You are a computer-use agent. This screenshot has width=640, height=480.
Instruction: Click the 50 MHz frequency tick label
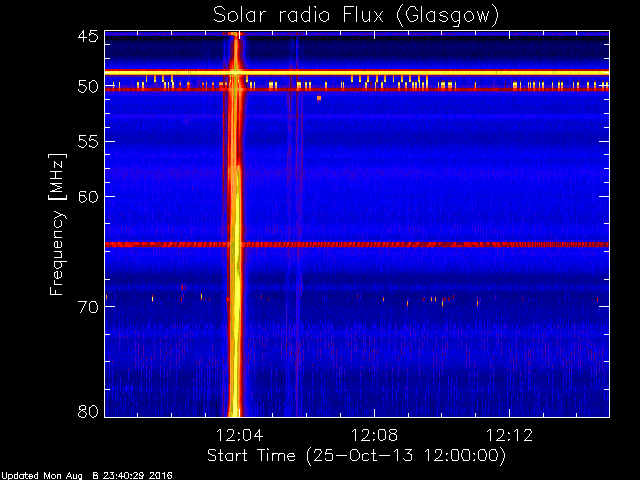[x=88, y=87]
